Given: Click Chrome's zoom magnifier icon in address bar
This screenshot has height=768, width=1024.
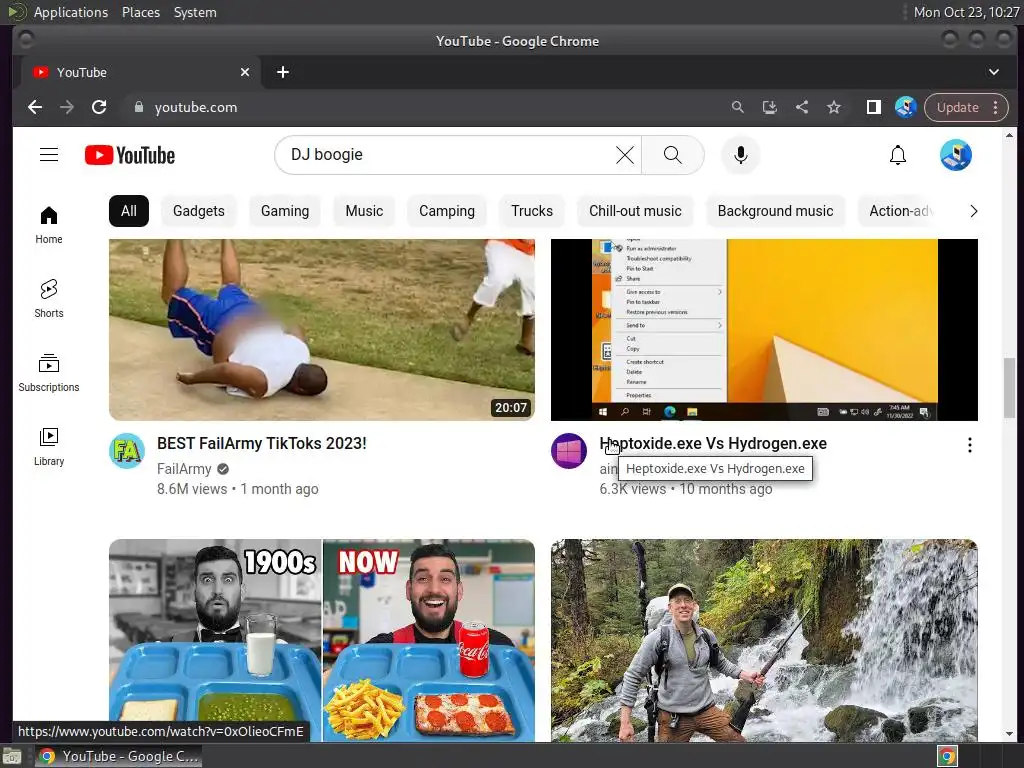Looking at the screenshot, I should (x=737, y=107).
